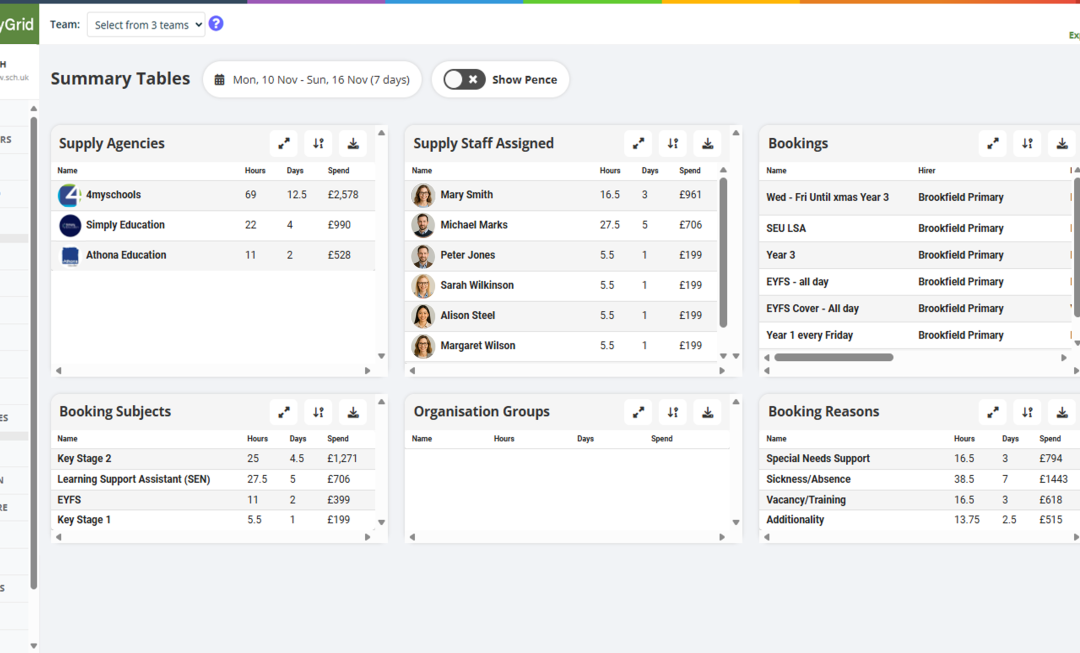
Task: Open the Team selection dropdown
Action: tap(146, 25)
